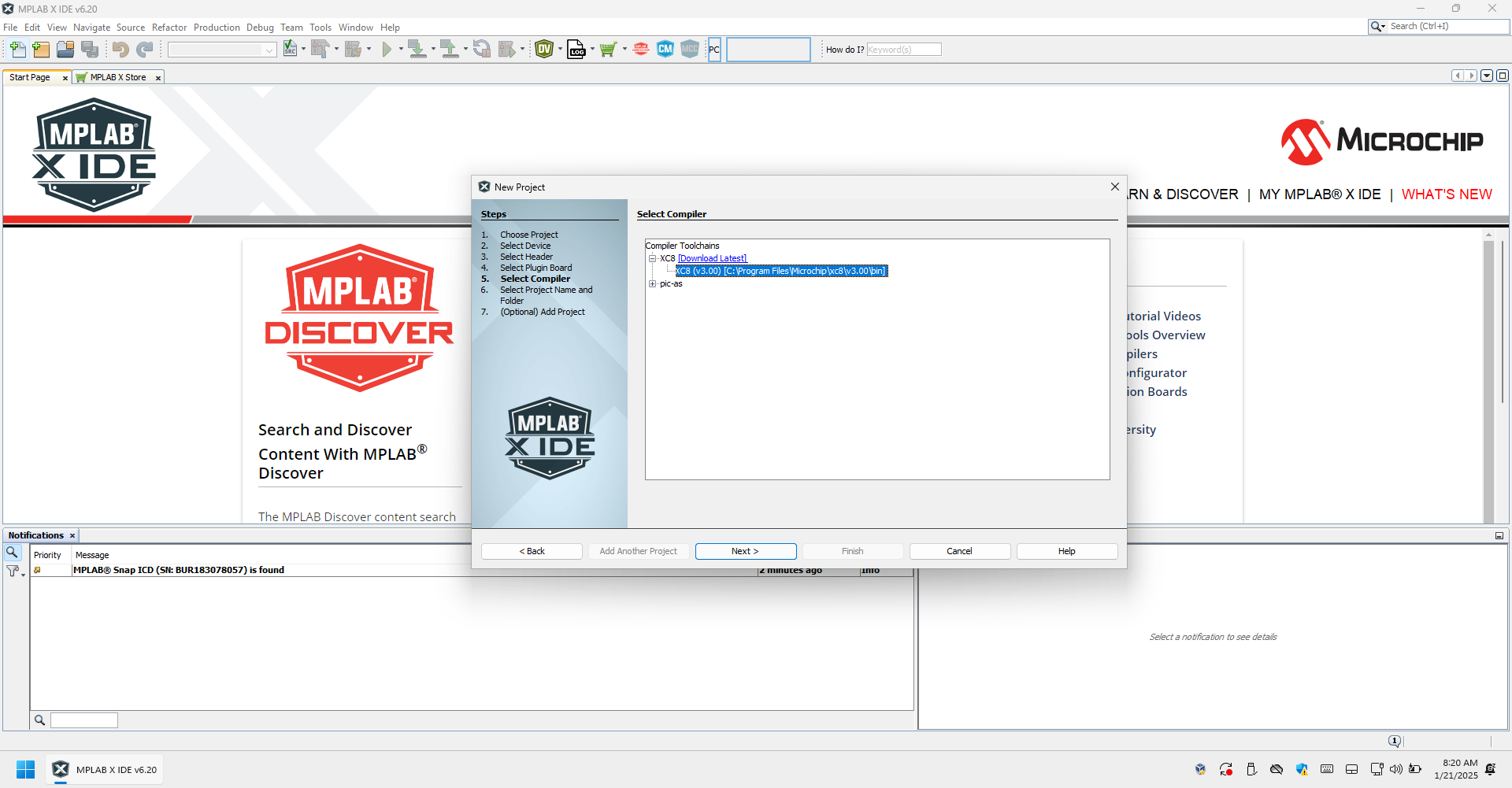This screenshot has width=1512, height=788.
Task: Click the How do I keyword field
Action: click(x=904, y=50)
